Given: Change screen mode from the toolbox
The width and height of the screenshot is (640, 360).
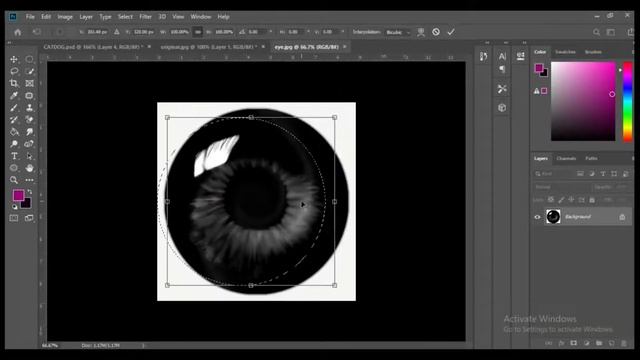Looking at the screenshot, I should pos(29,218).
